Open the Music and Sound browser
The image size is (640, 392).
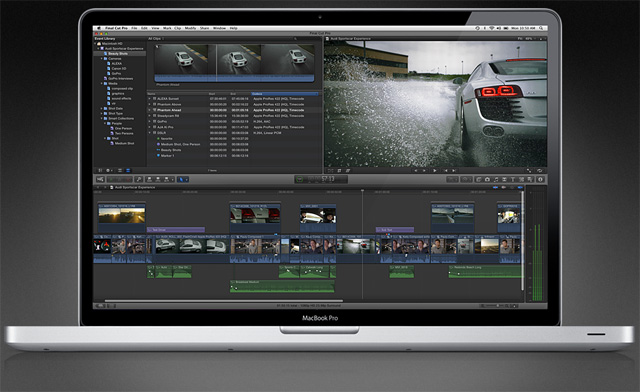tap(496, 179)
